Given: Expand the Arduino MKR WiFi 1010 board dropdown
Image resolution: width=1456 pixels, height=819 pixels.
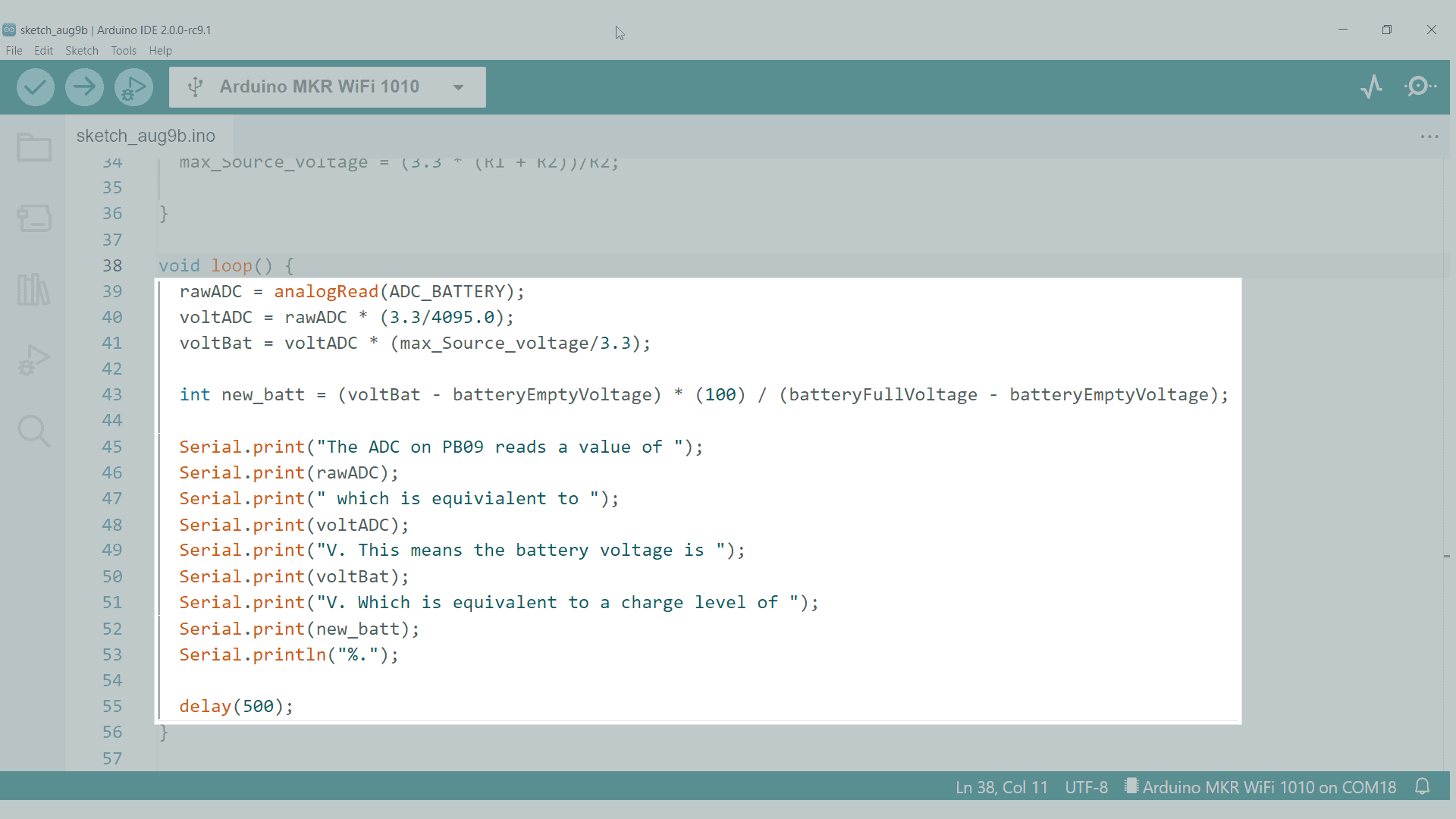Looking at the screenshot, I should 458,87.
